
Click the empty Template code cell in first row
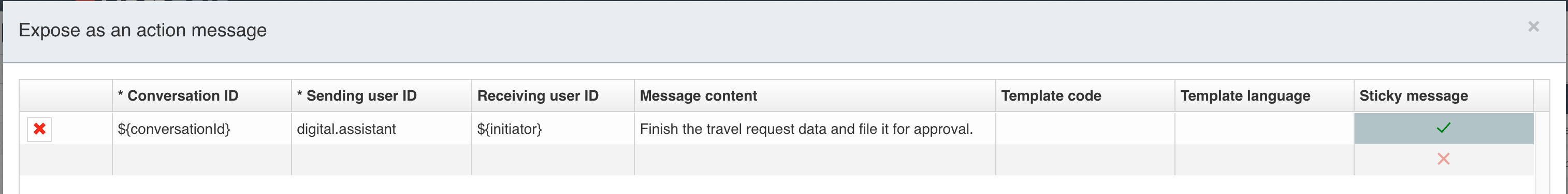click(x=1085, y=129)
